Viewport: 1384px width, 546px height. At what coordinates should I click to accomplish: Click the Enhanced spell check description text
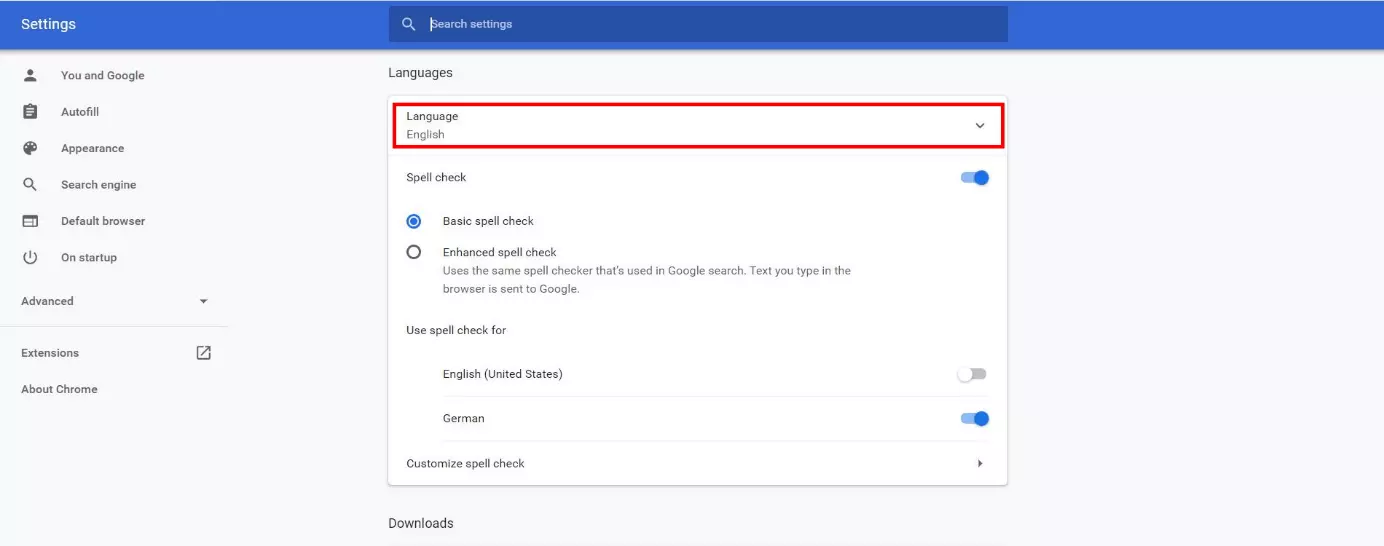(x=647, y=280)
